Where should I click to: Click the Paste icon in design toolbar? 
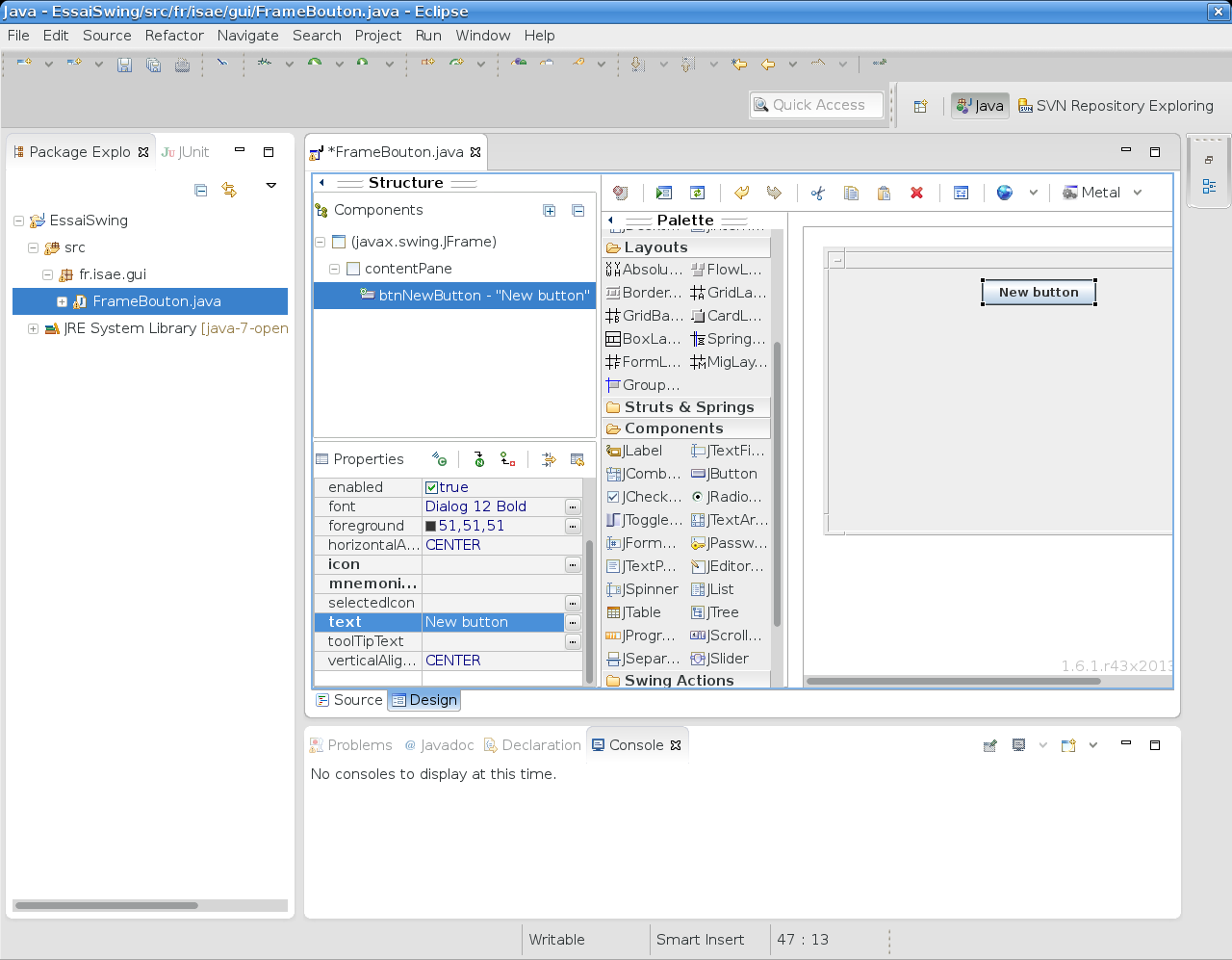[884, 193]
